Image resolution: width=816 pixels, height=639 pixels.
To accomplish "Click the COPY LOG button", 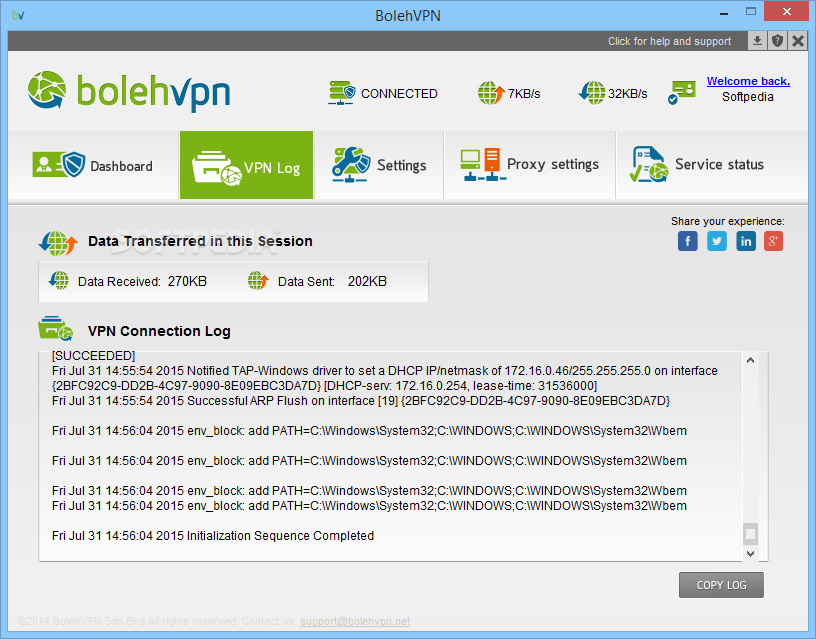I will 721,585.
